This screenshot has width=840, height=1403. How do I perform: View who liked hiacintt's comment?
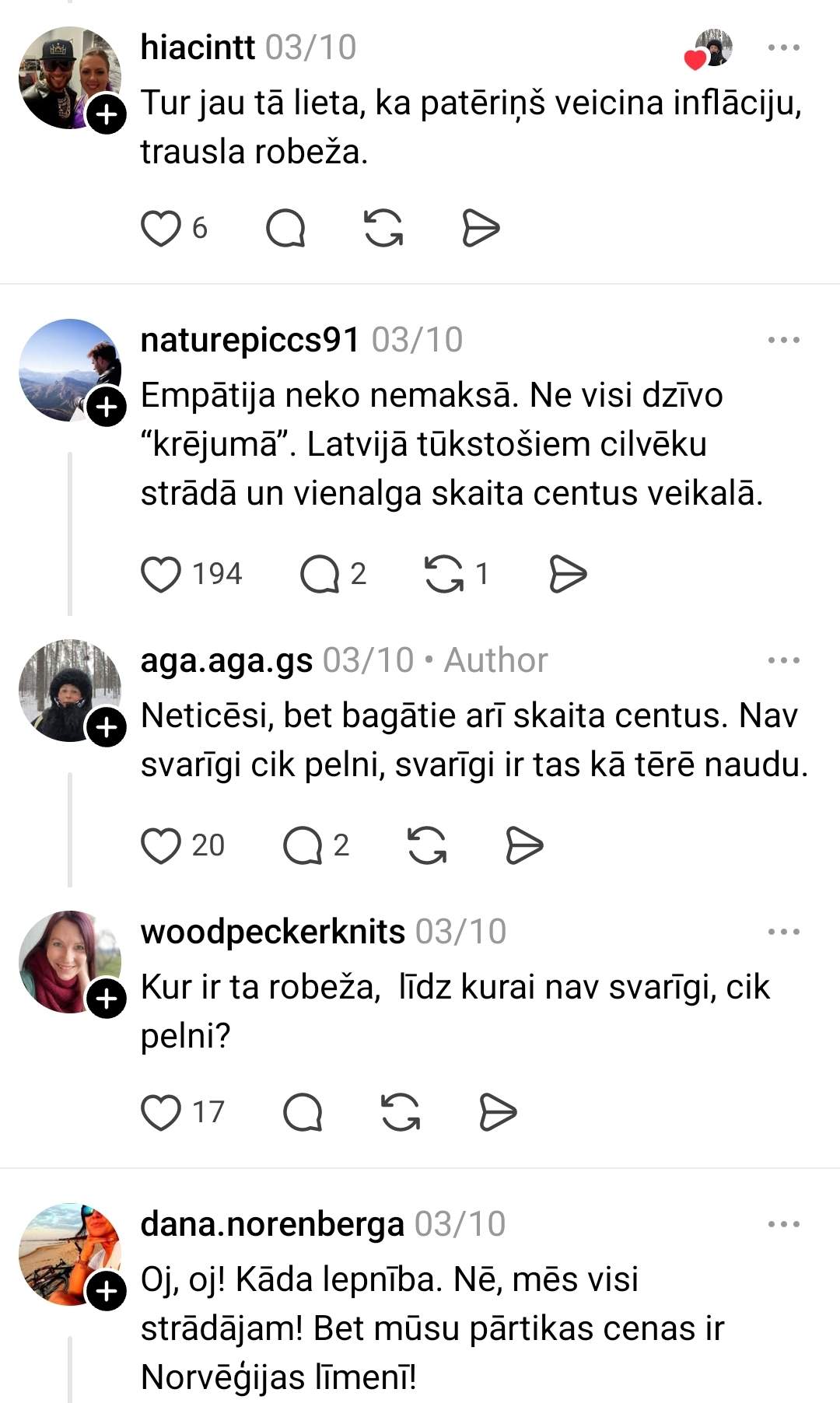point(712,49)
